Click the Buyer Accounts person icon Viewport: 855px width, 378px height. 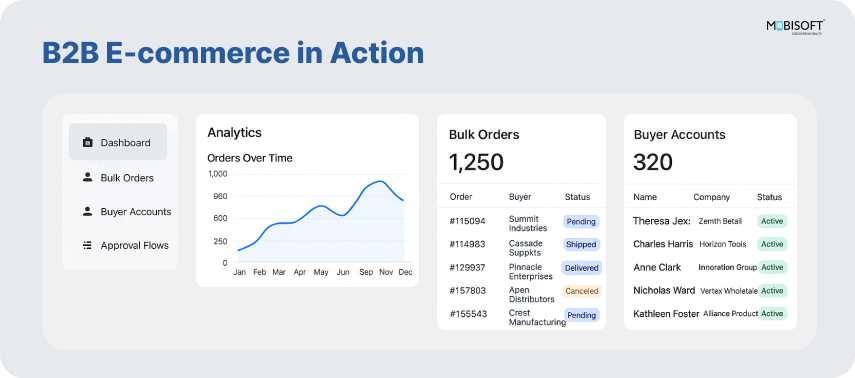[87, 212]
